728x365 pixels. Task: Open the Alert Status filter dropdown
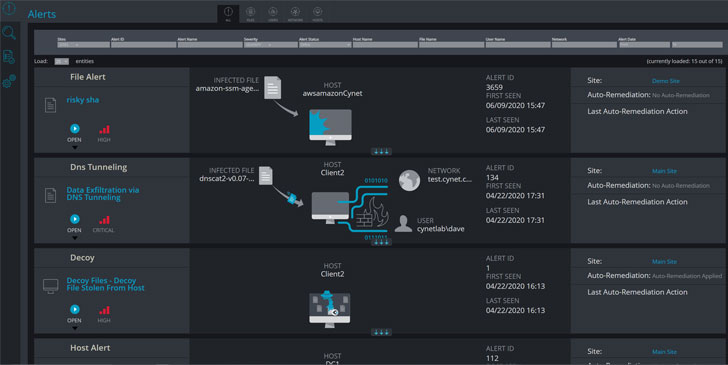coord(325,45)
